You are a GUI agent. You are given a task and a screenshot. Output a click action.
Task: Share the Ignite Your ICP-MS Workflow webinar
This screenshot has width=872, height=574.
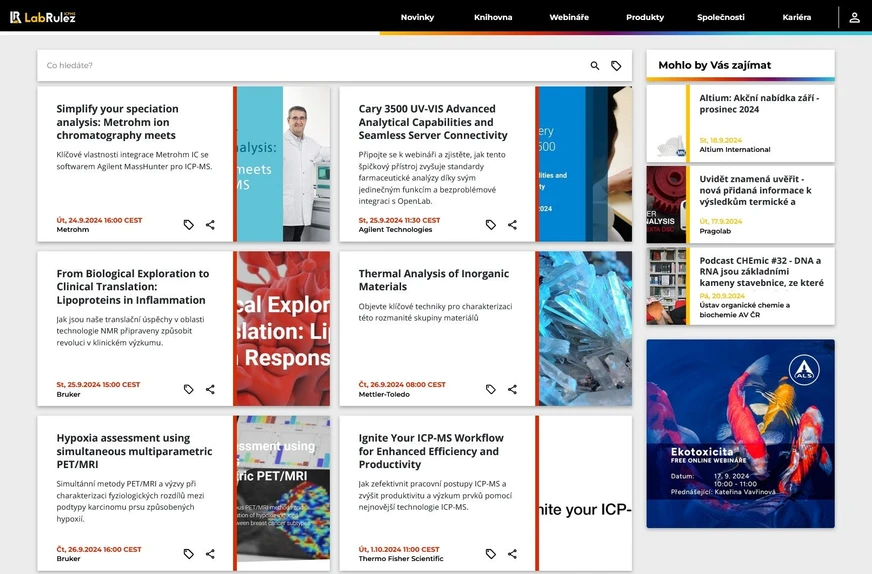coord(512,554)
